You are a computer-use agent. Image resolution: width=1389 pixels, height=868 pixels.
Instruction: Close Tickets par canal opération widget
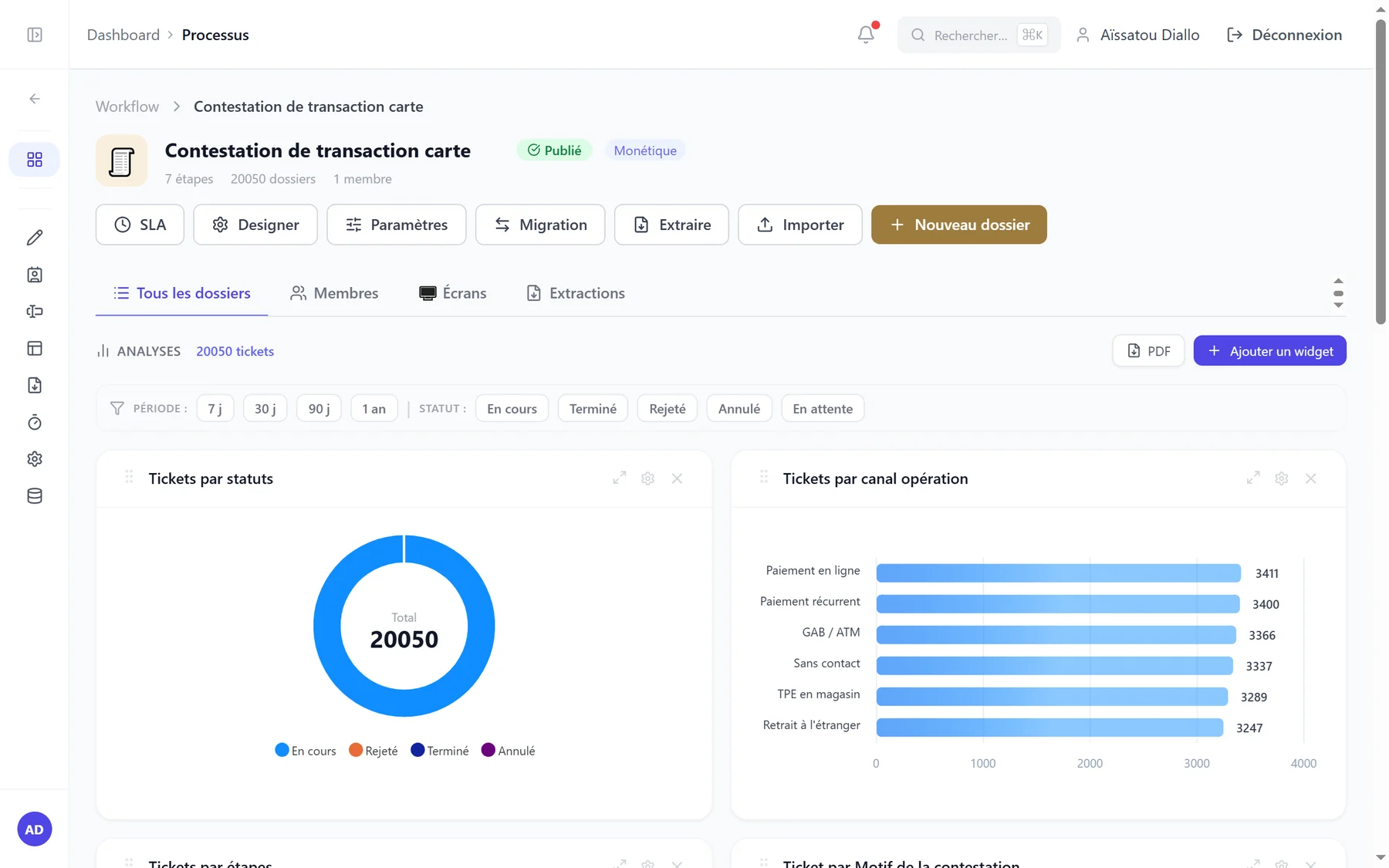tap(1311, 478)
